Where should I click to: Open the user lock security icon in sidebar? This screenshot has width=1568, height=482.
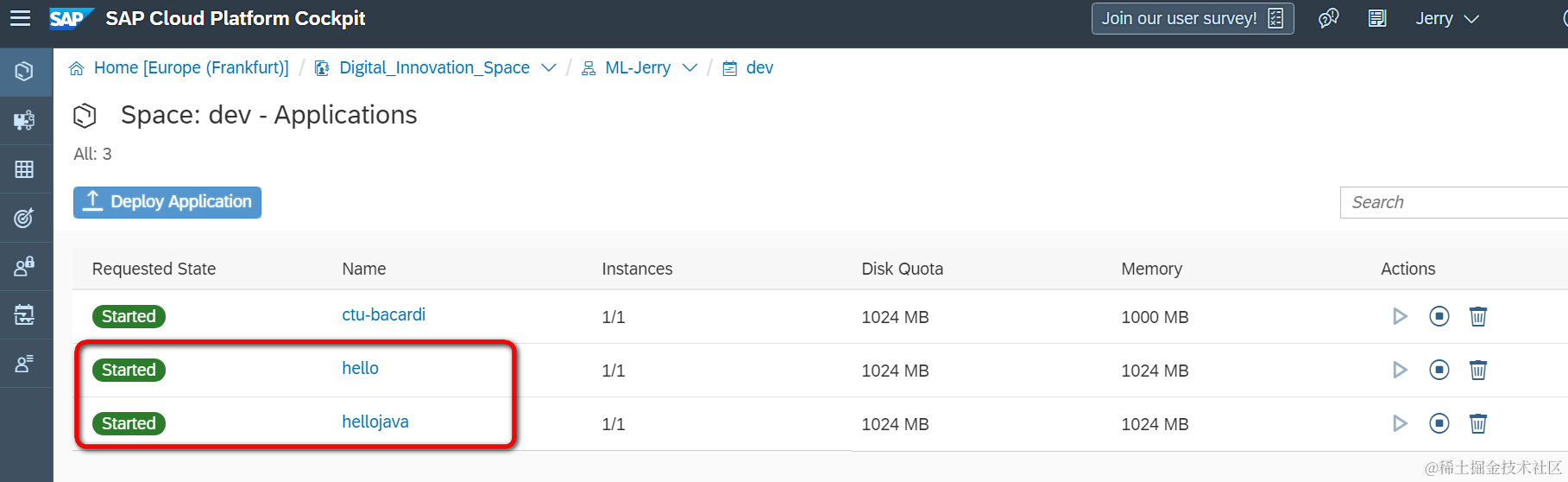click(x=24, y=266)
